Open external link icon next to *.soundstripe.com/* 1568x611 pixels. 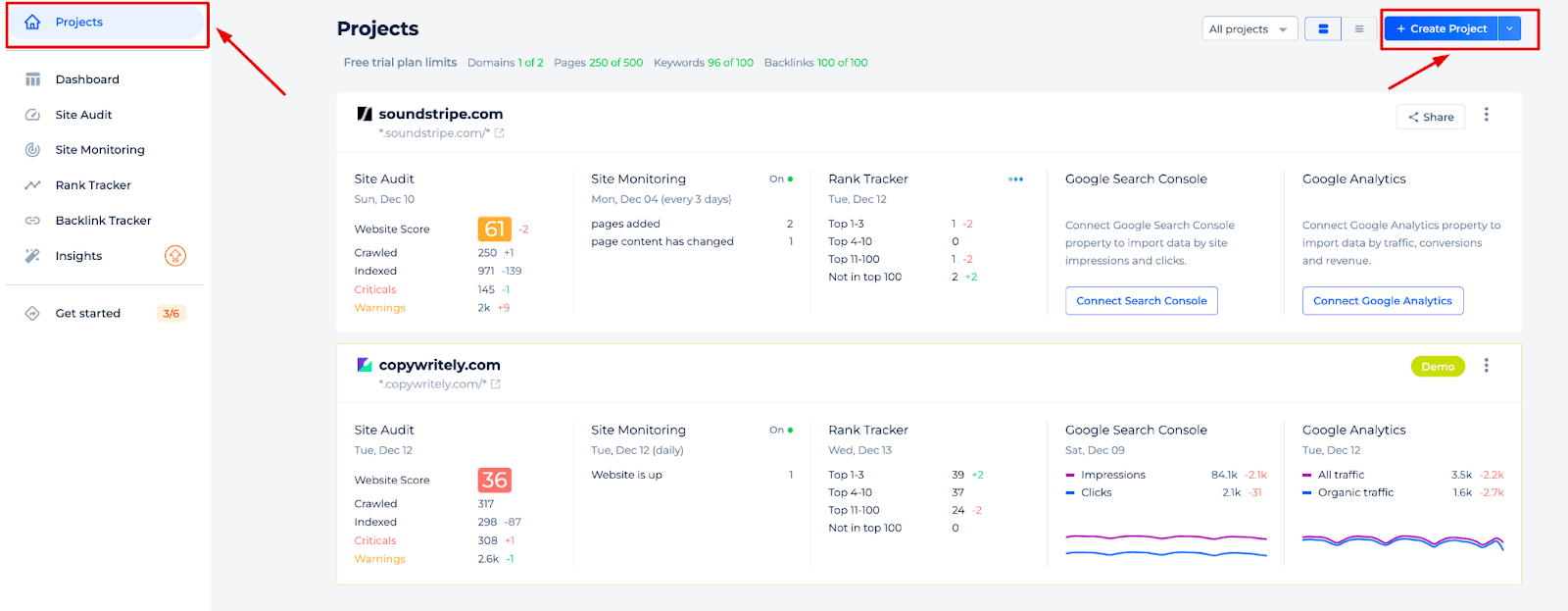click(500, 133)
